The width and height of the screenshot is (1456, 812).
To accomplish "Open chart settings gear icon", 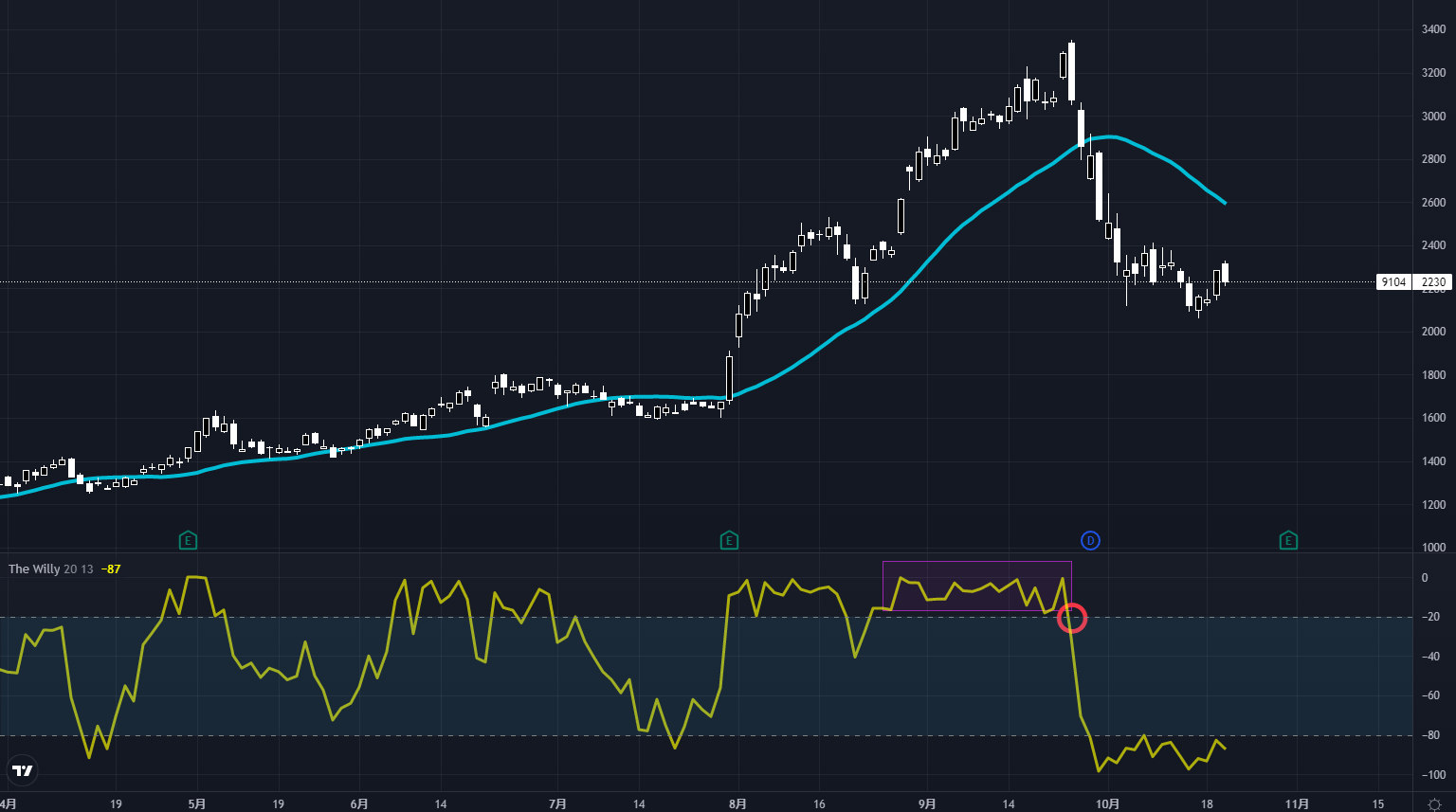I will [x=1434, y=804].
